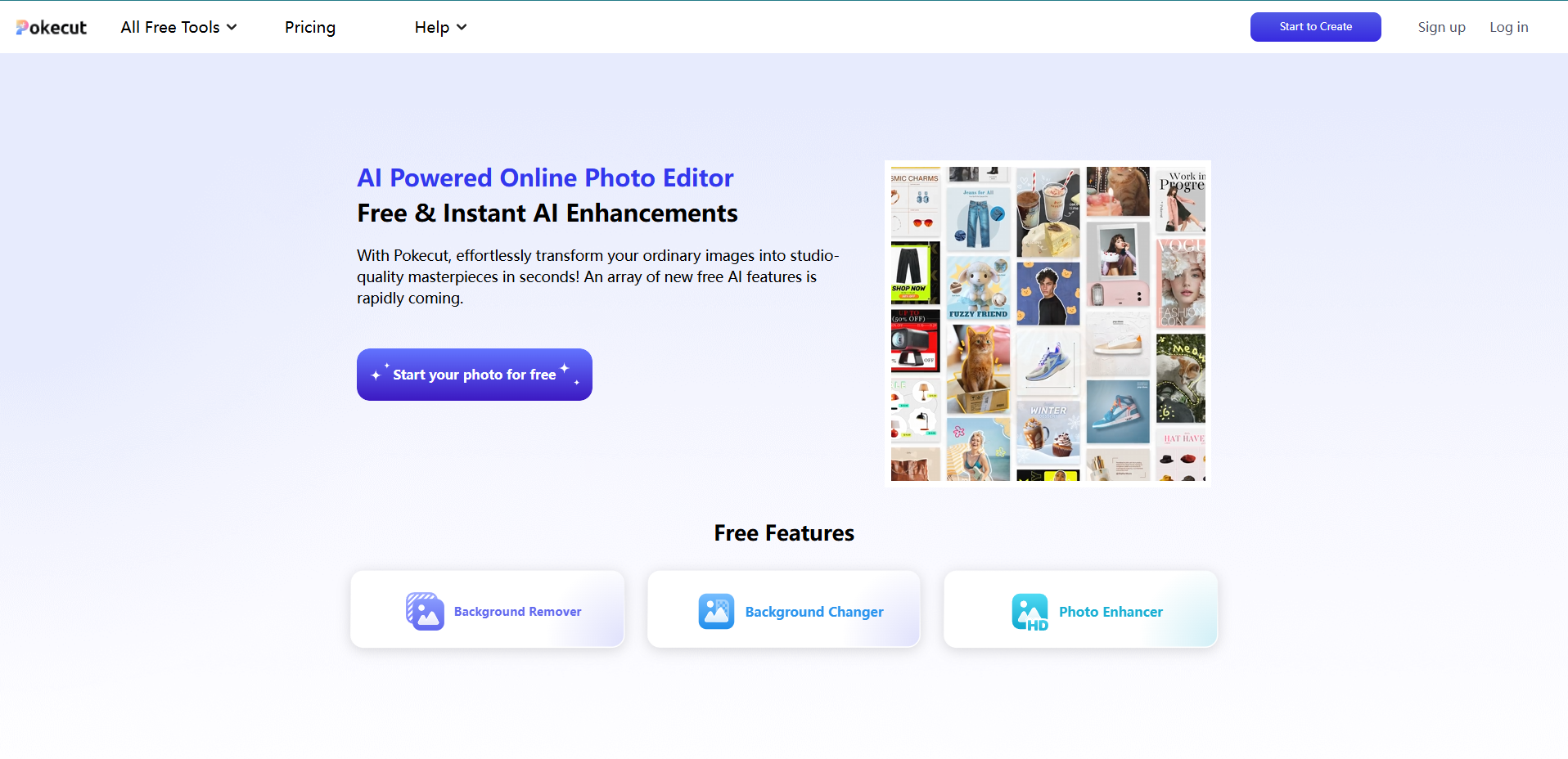The image size is (1568, 759).
Task: Click the Background Changer icon
Action: coord(716,611)
